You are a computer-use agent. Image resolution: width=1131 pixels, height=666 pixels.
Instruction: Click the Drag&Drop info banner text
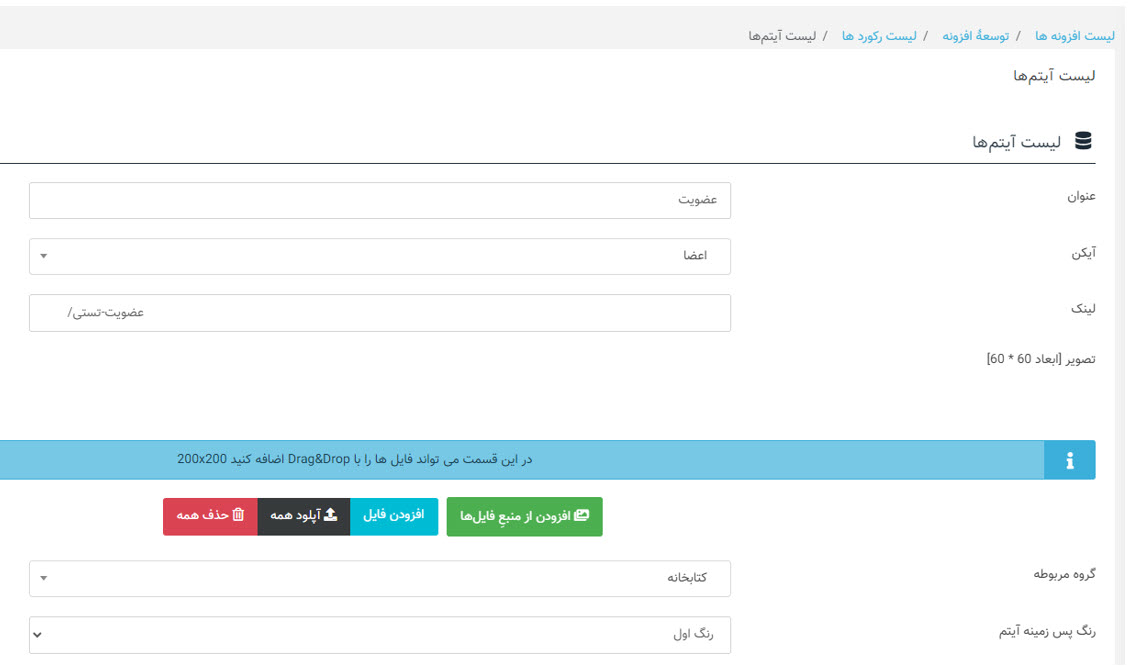click(x=355, y=460)
